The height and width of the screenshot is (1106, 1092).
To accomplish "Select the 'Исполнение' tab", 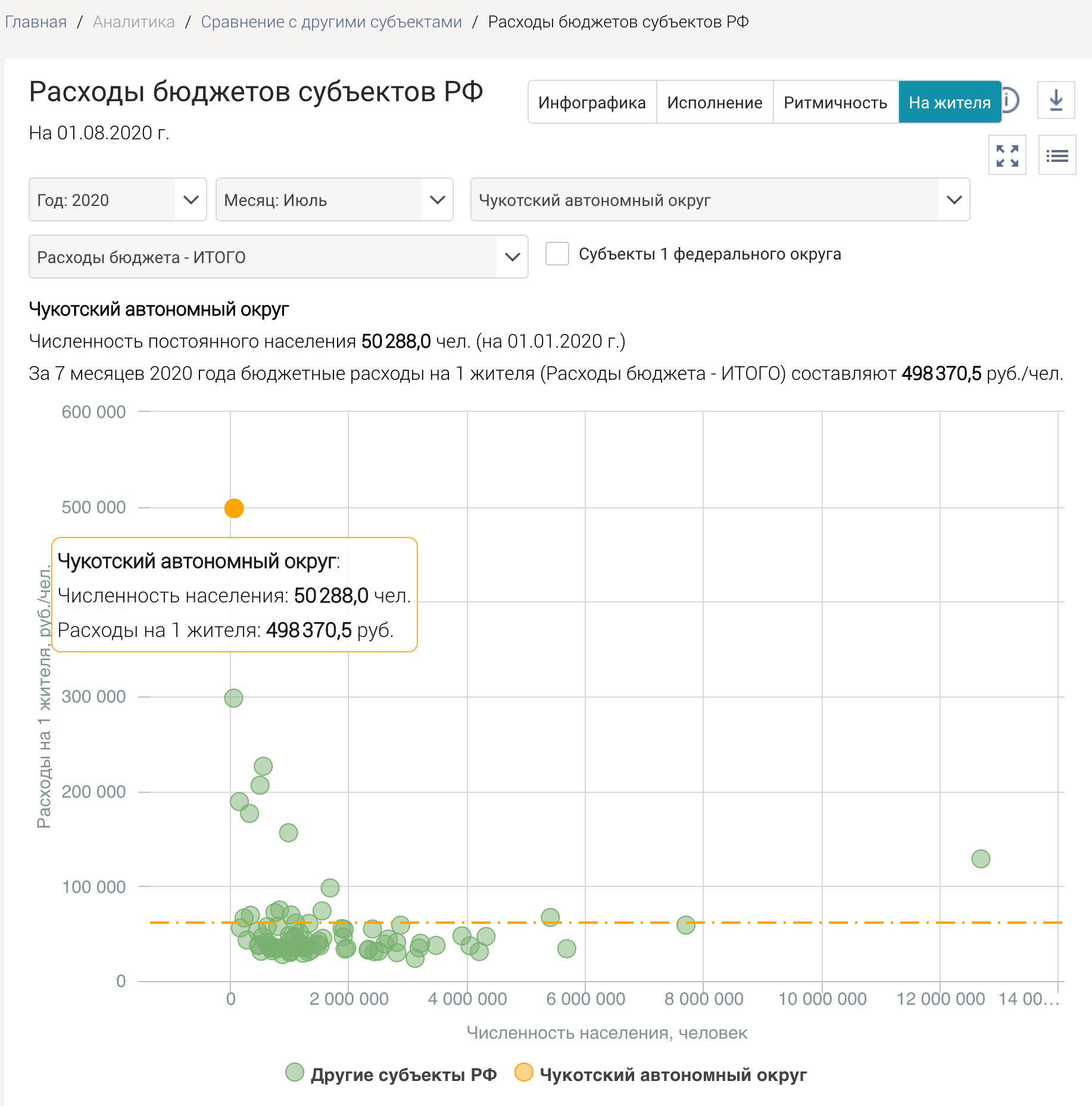I will 715,102.
